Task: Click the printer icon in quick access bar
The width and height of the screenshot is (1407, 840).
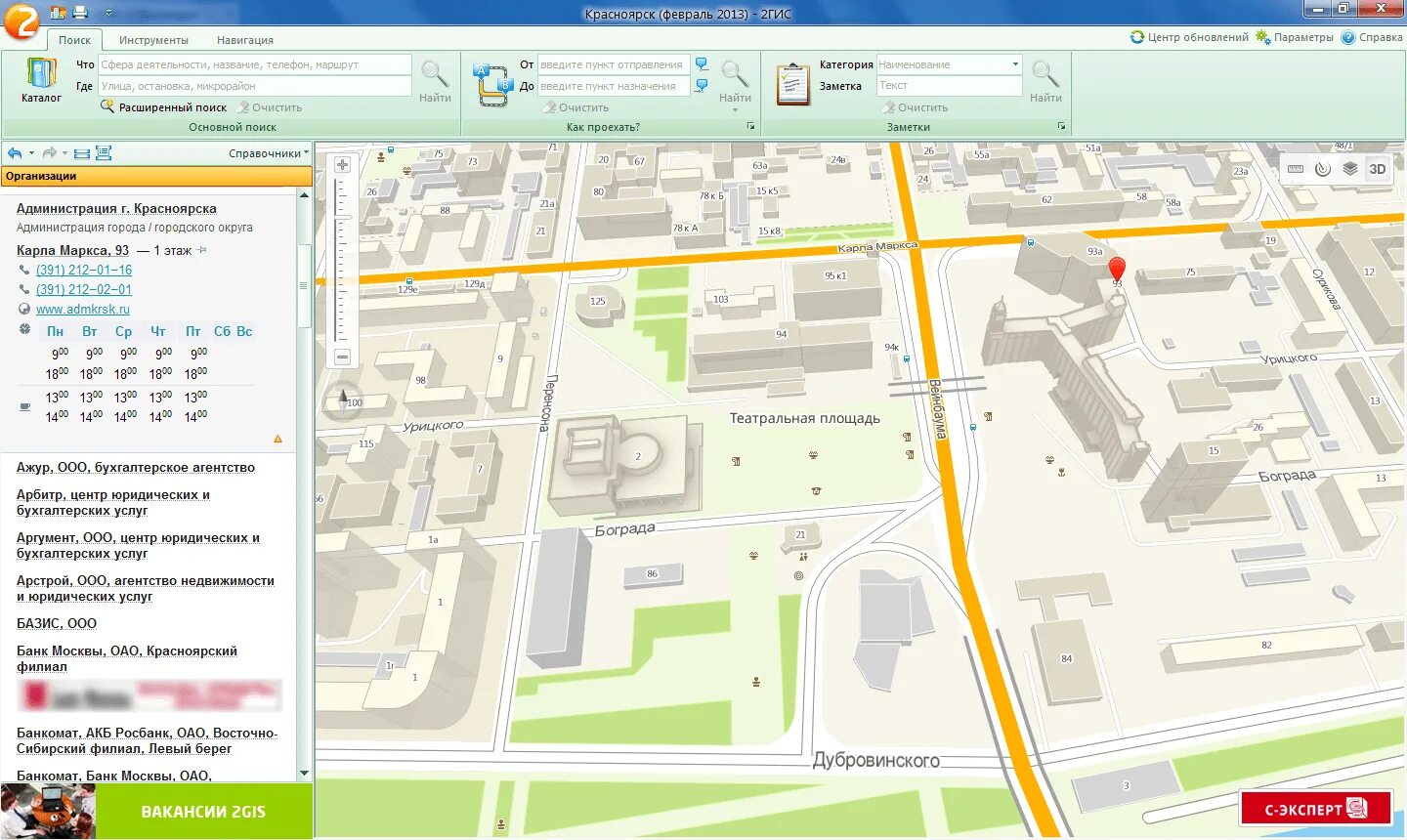Action: pos(80,13)
